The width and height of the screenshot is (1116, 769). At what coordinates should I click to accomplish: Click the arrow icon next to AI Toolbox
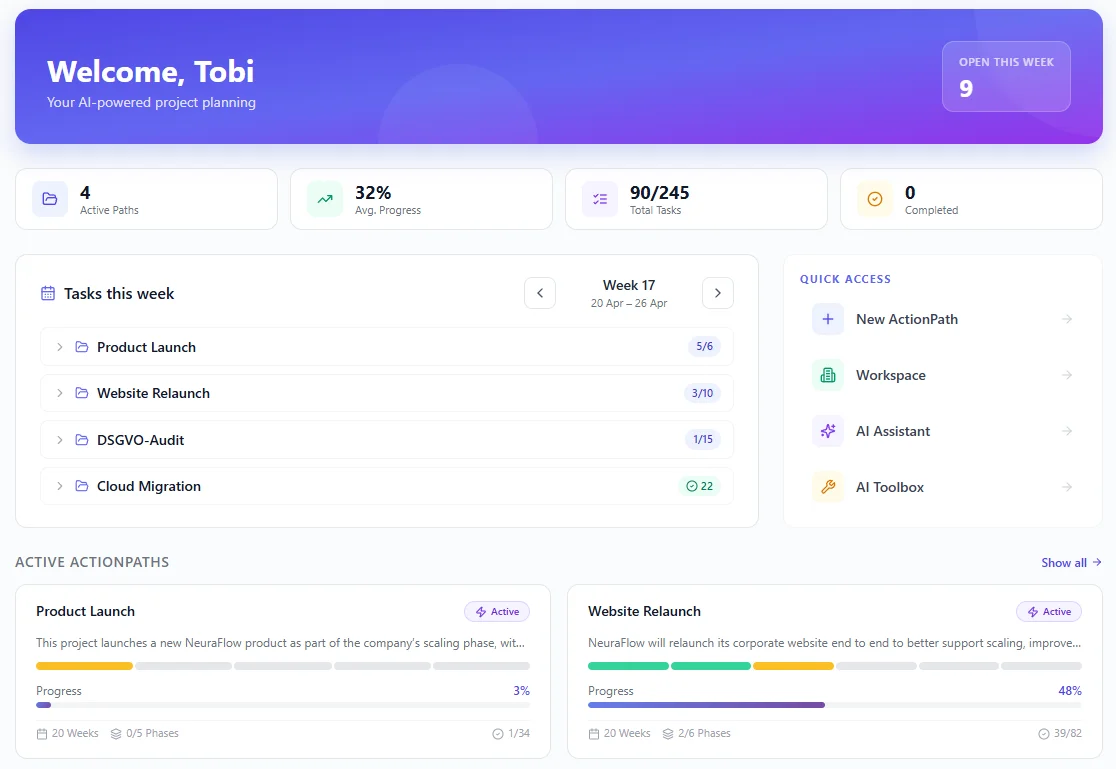coord(1067,487)
